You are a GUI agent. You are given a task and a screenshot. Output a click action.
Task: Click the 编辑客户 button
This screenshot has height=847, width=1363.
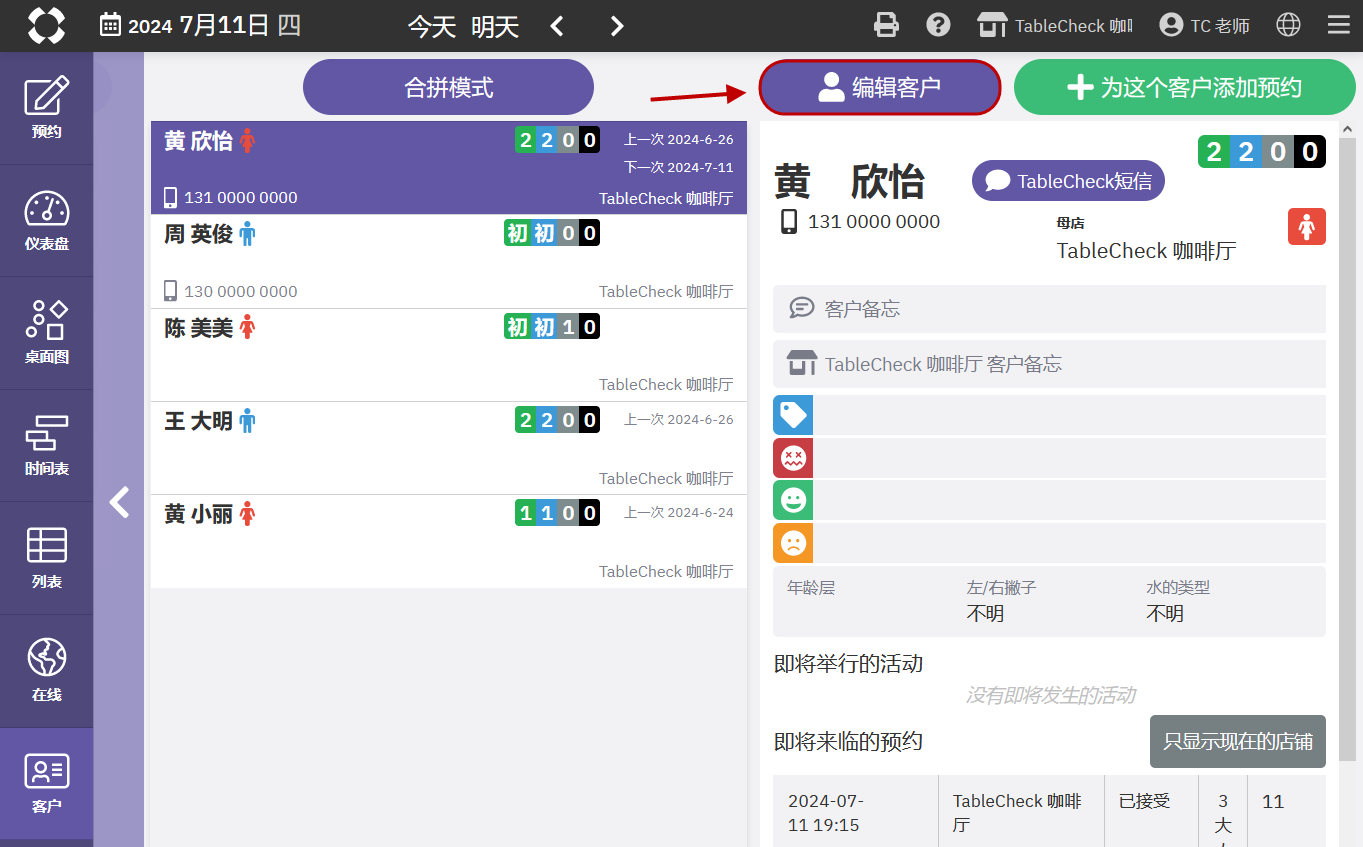880,88
